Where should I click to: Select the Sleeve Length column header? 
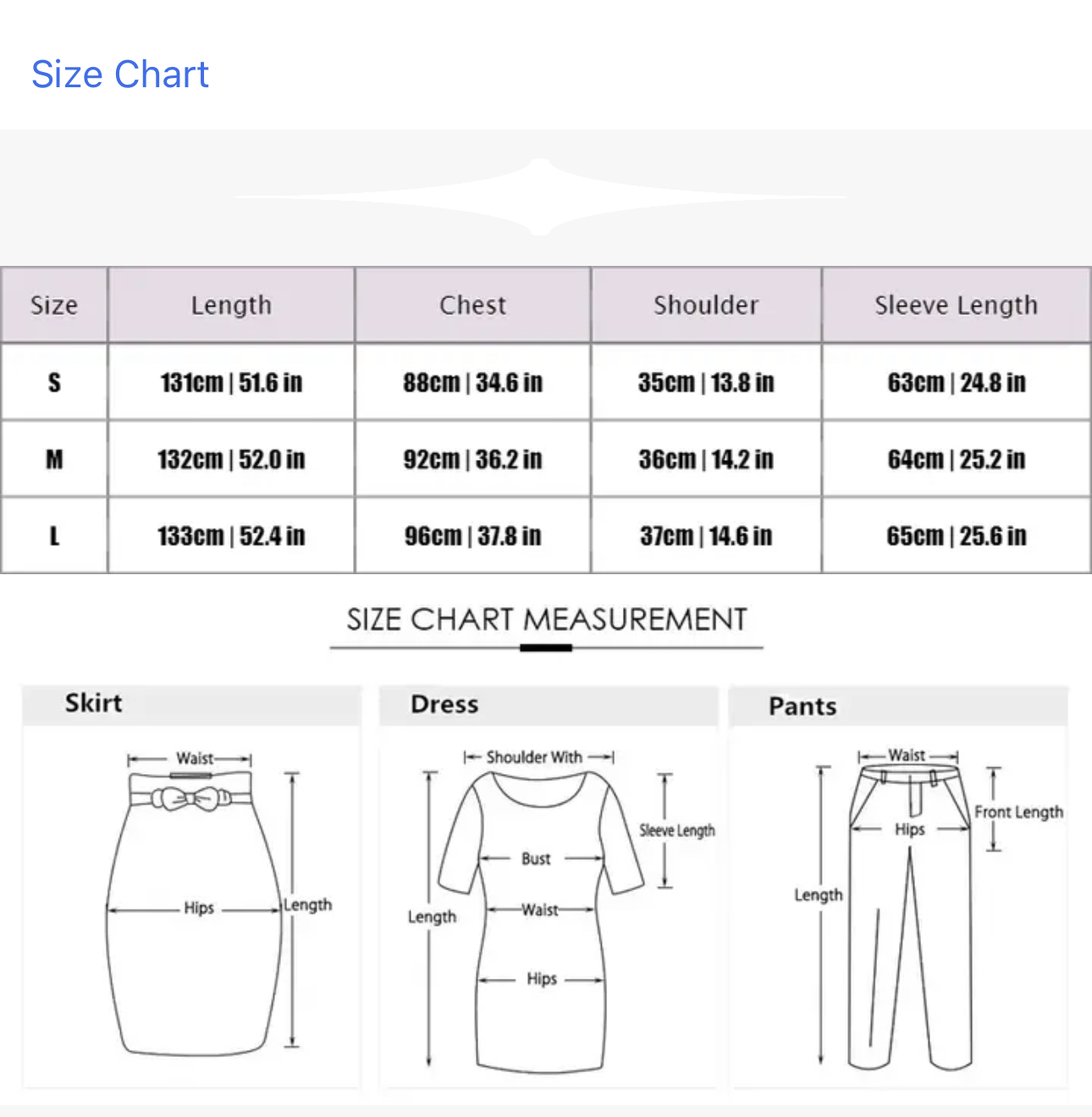[x=956, y=305]
